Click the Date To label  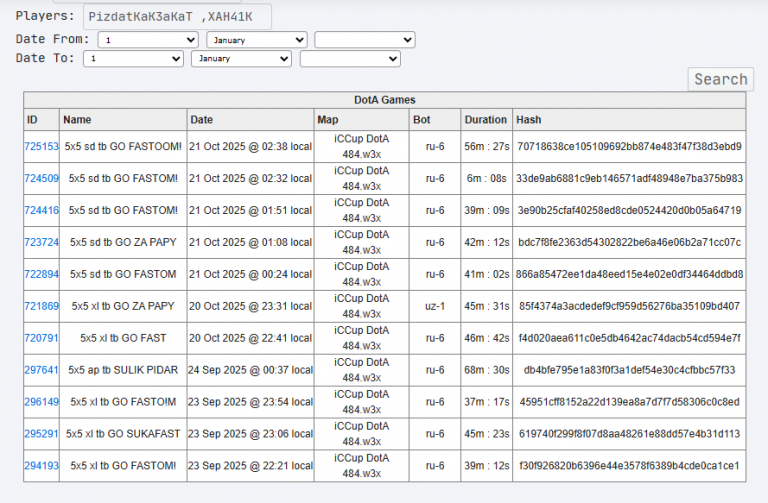click(x=45, y=58)
